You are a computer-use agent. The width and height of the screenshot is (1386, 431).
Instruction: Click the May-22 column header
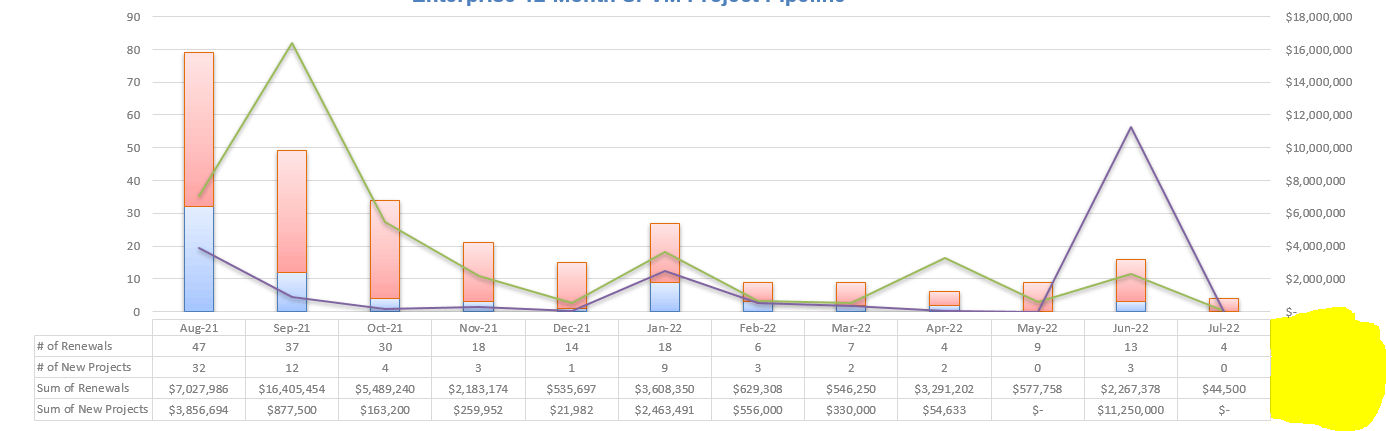1037,327
